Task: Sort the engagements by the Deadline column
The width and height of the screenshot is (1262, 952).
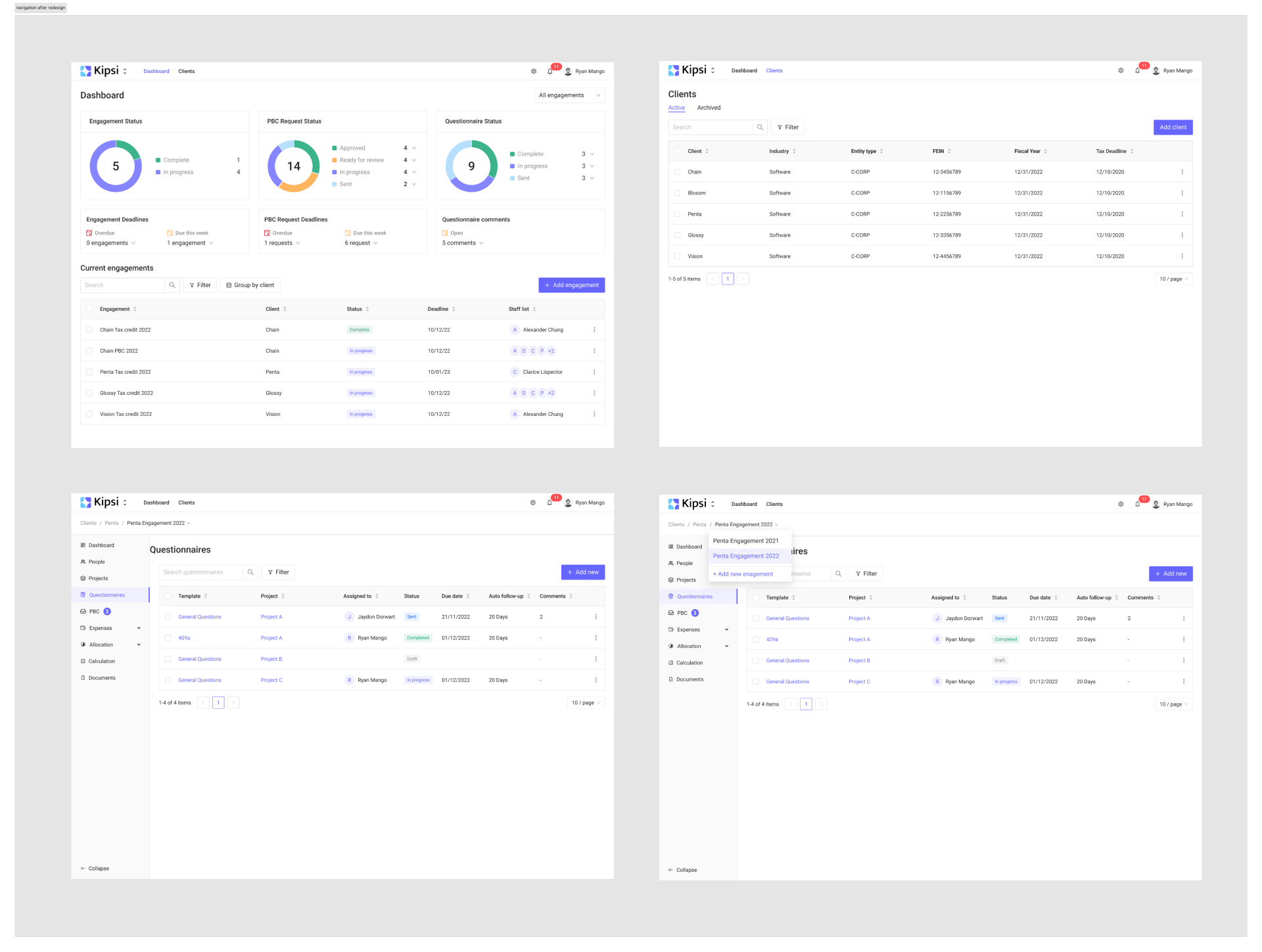Action: tap(454, 309)
